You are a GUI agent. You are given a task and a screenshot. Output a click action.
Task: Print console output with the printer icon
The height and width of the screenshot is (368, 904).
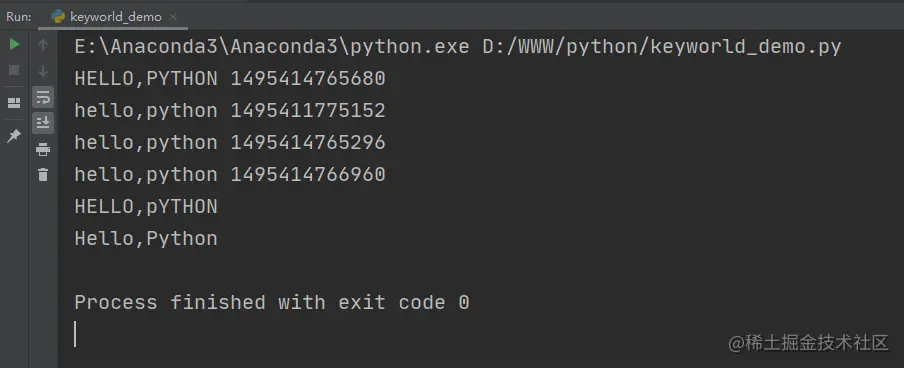click(43, 150)
